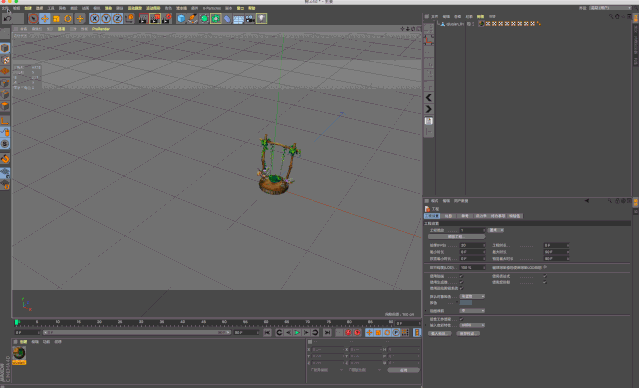Open the view clipping dropdown
Image resolution: width=639 pixels, height=388 pixels.
tap(472, 311)
